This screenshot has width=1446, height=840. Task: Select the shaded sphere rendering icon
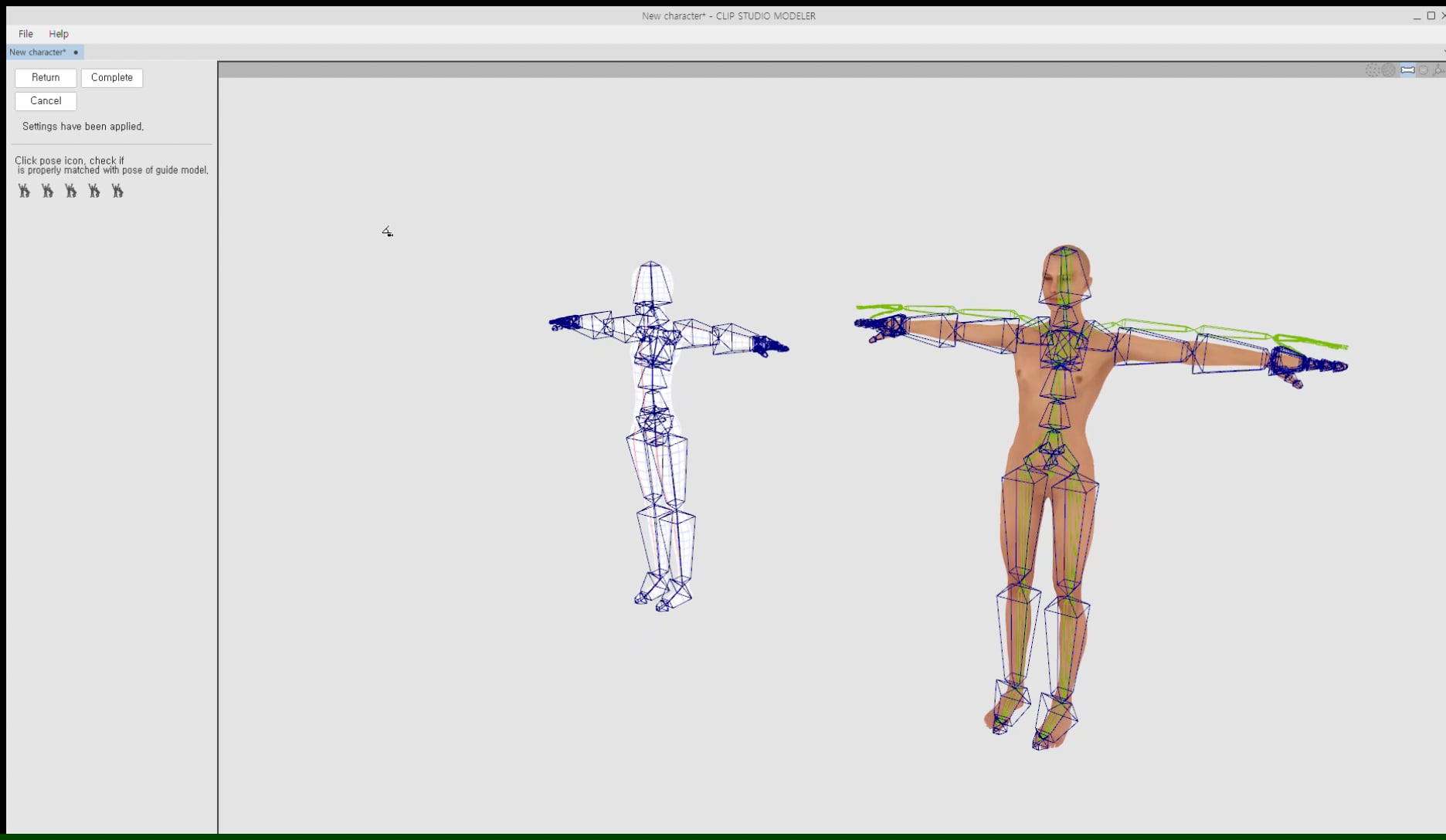[1388, 69]
